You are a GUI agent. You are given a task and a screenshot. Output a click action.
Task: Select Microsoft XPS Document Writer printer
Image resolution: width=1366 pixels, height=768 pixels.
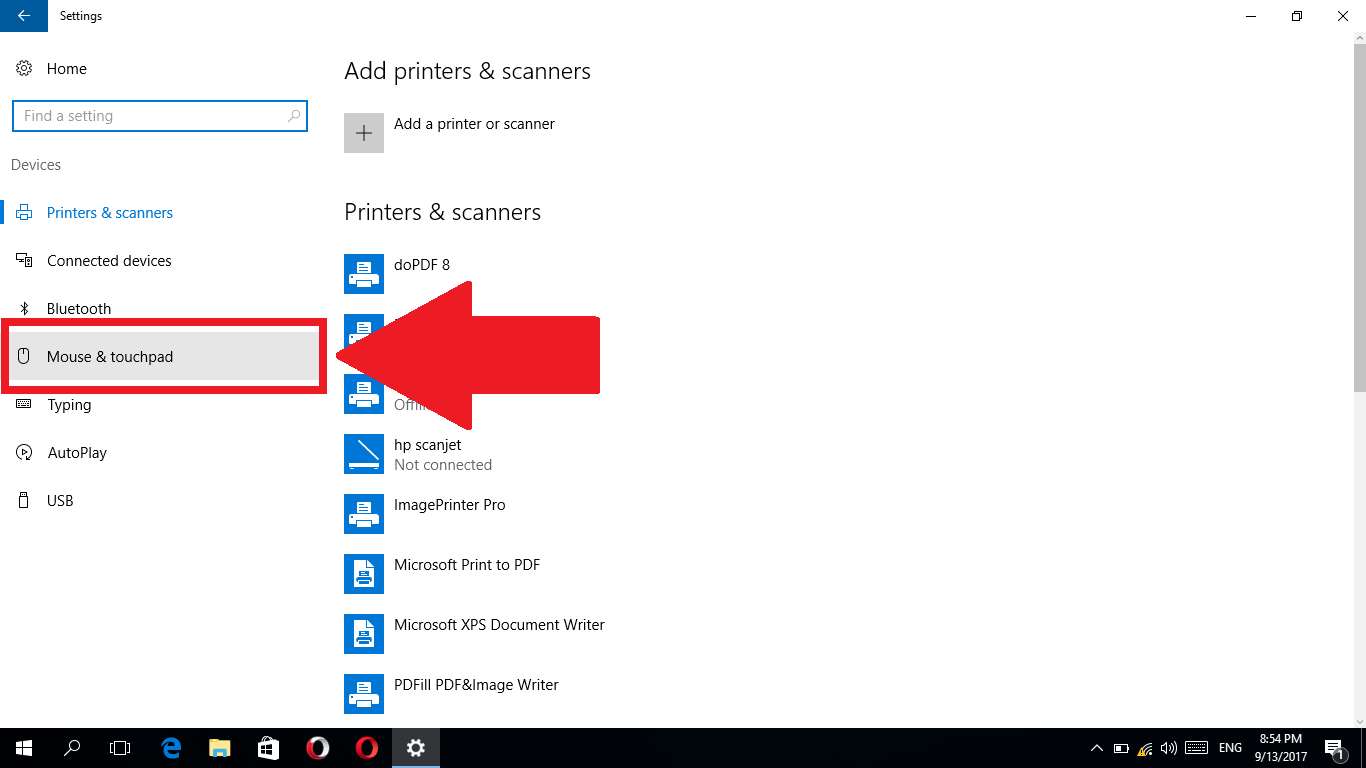point(475,634)
